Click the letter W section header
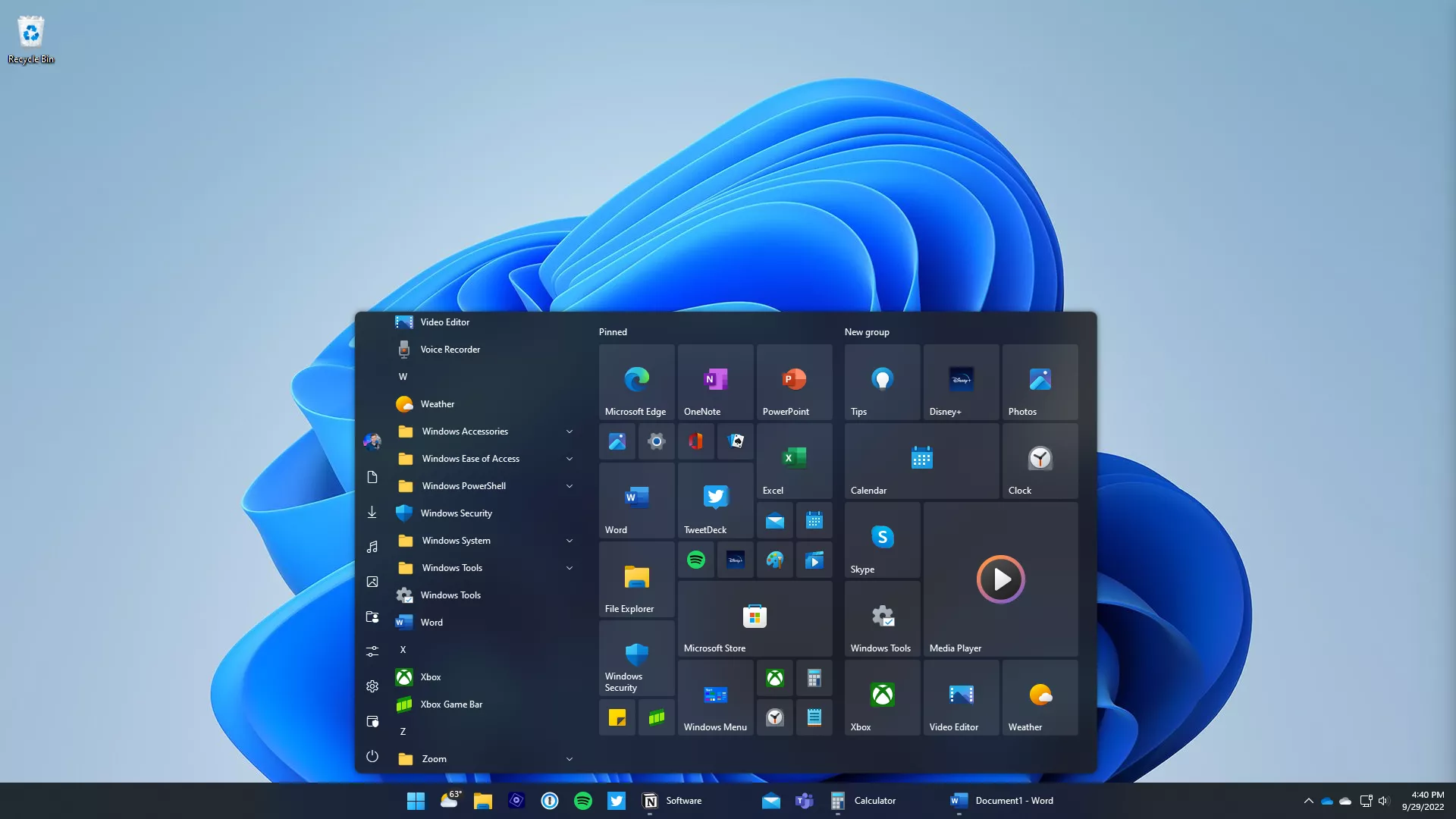The image size is (1456, 819). click(x=403, y=377)
